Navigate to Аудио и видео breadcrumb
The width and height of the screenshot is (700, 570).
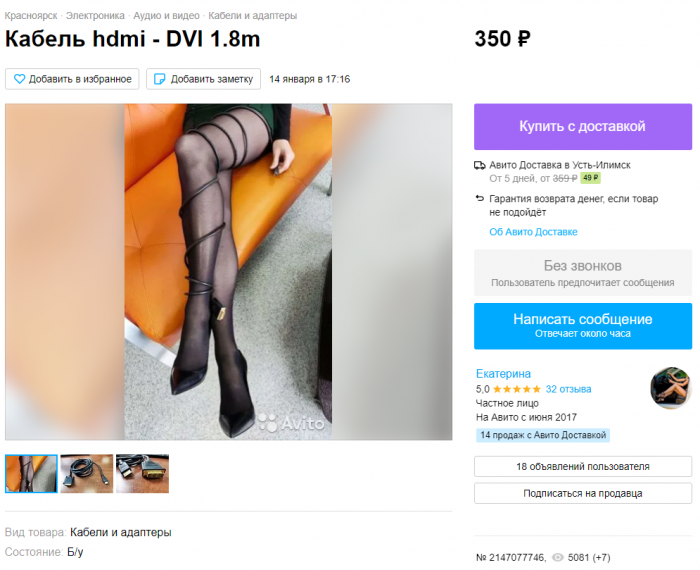[166, 16]
